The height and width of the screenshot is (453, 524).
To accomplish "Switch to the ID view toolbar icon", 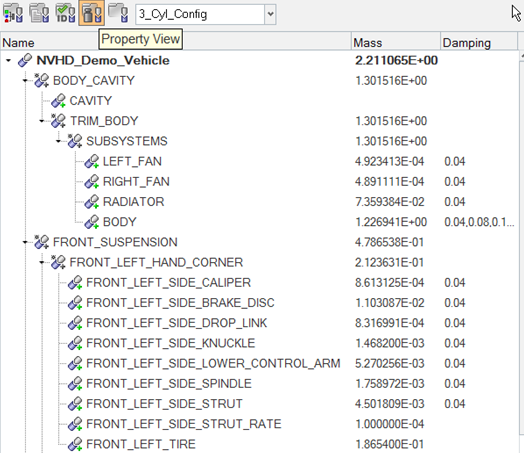I will tap(66, 13).
